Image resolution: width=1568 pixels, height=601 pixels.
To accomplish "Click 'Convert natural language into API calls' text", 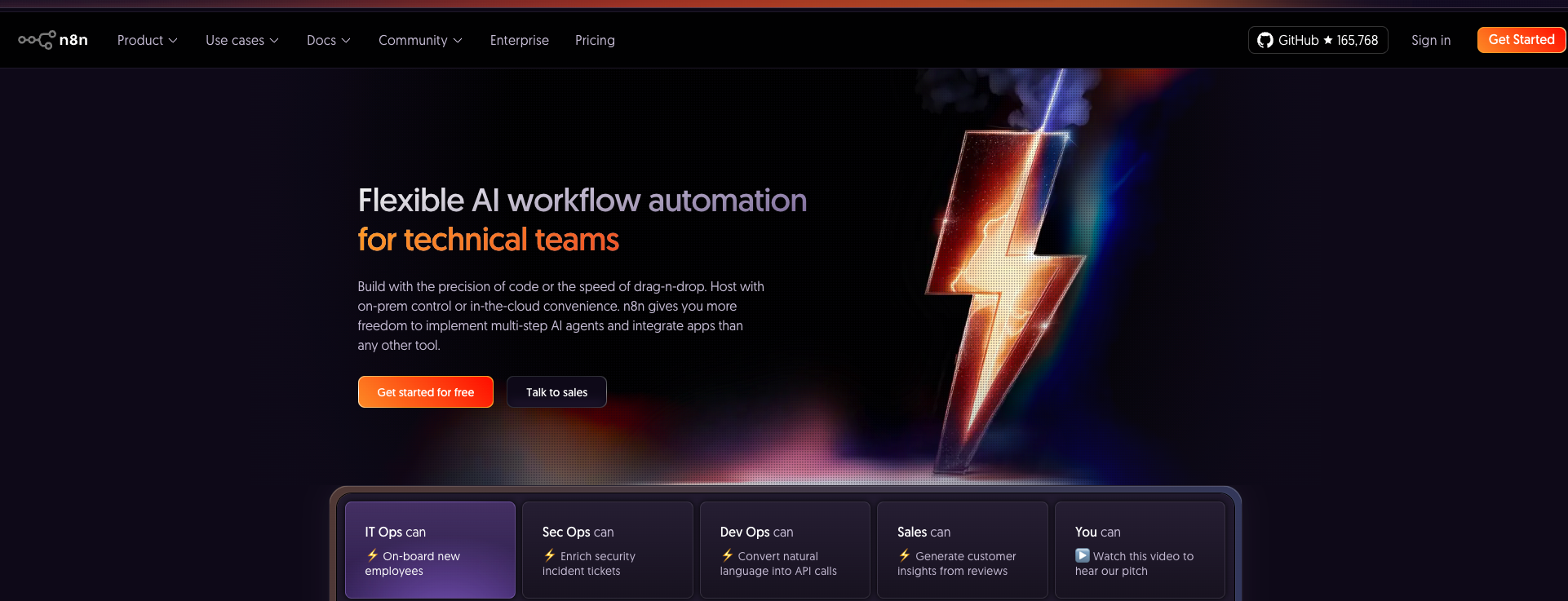I will click(778, 563).
